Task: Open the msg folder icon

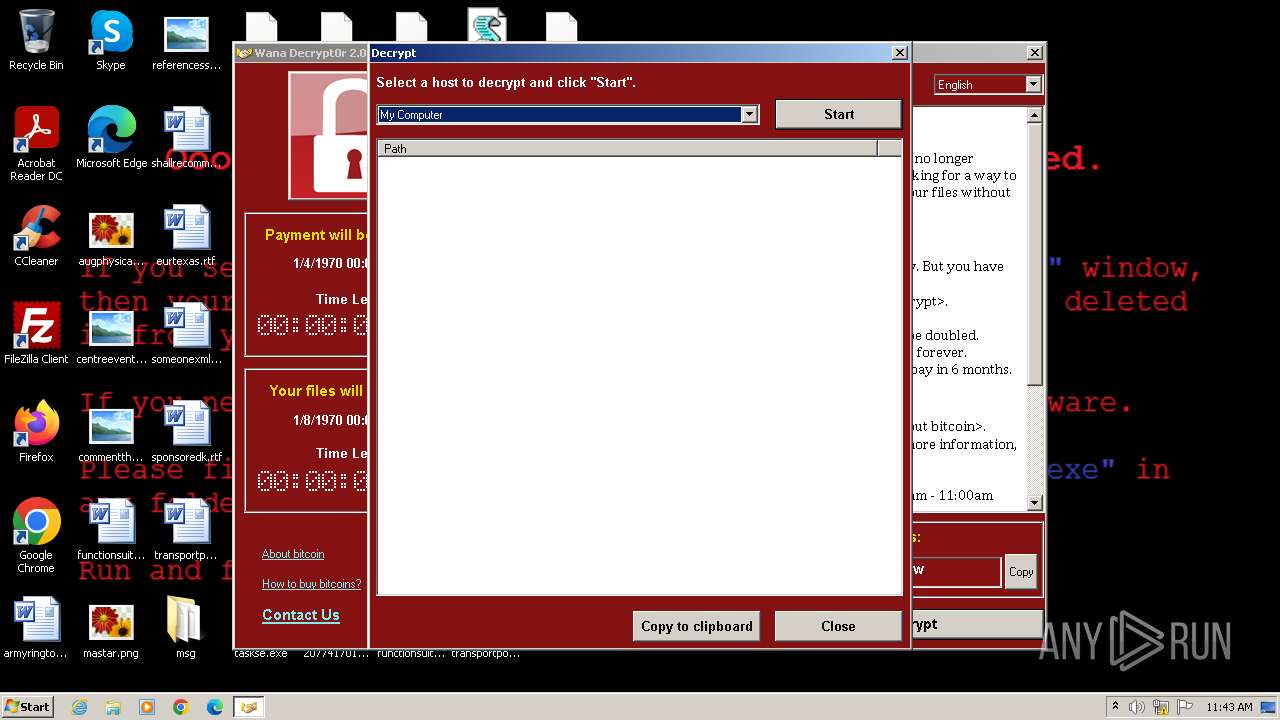Action: coord(186,627)
